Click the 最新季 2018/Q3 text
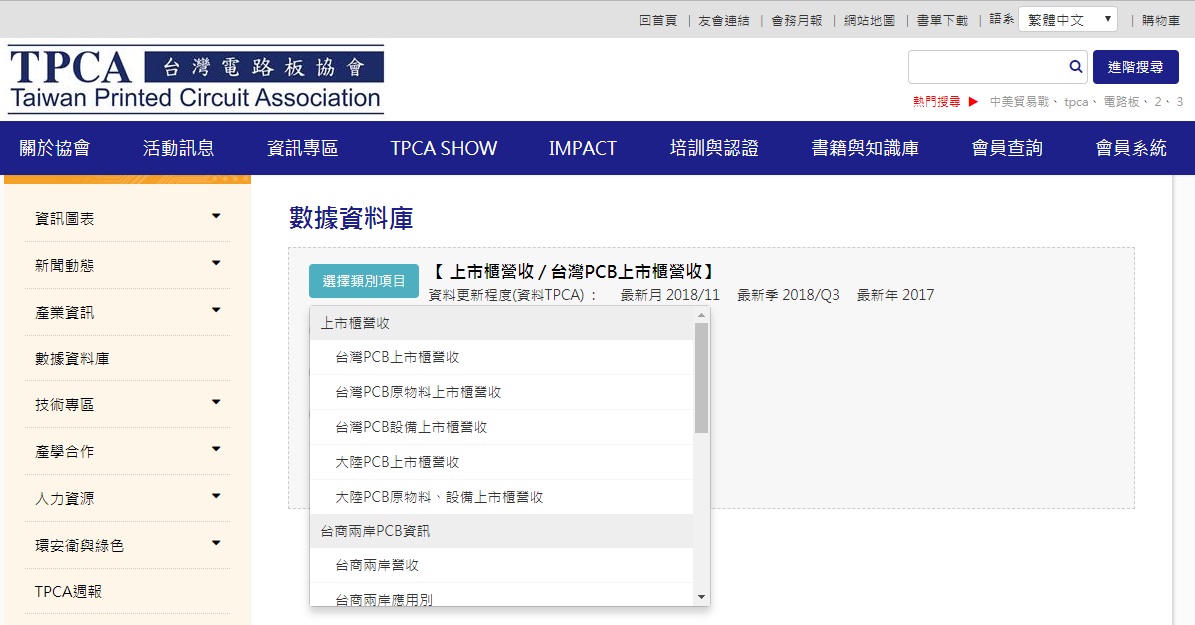This screenshot has width=1195, height=625. click(788, 295)
